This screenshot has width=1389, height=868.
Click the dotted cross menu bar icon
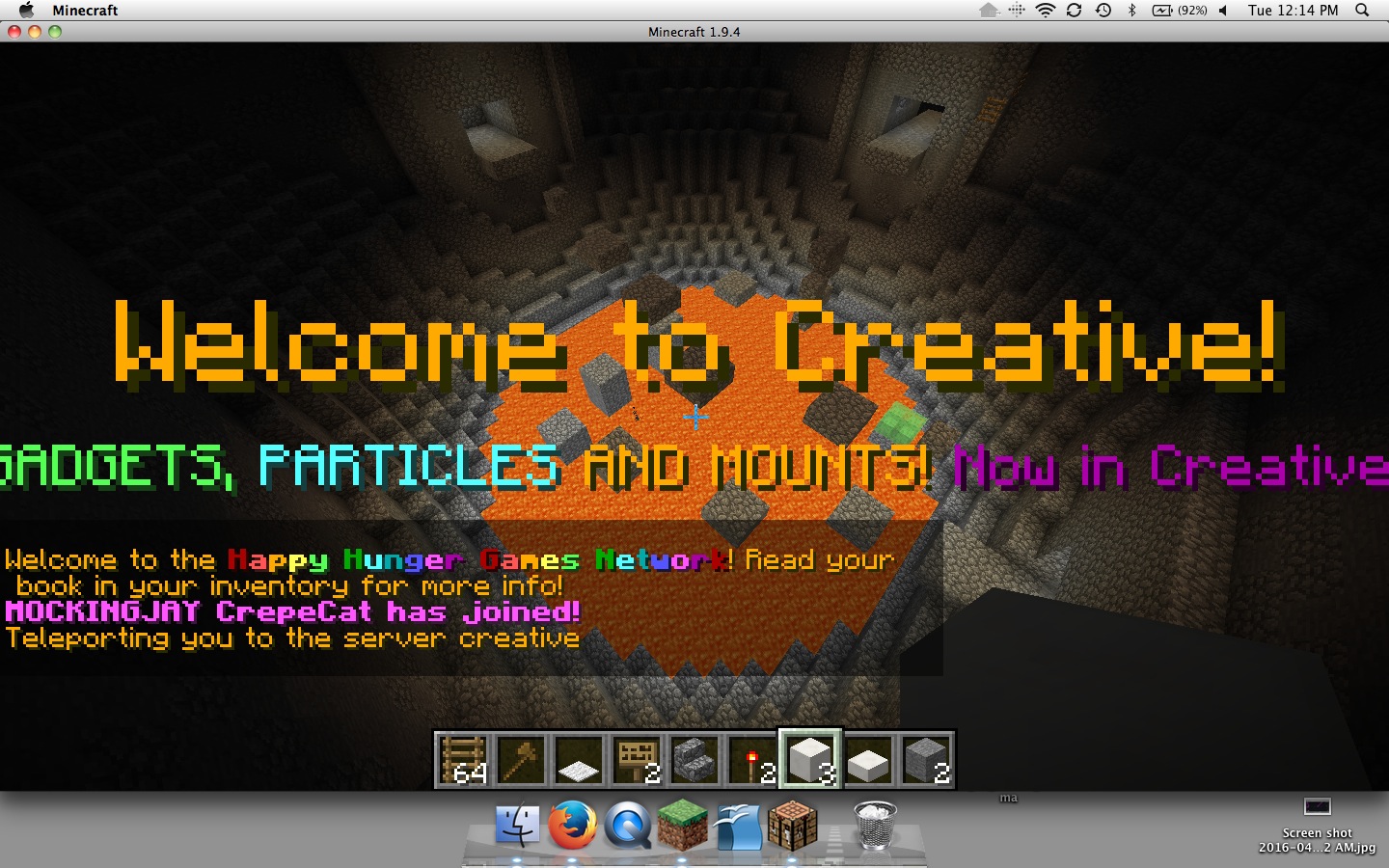(x=1017, y=10)
